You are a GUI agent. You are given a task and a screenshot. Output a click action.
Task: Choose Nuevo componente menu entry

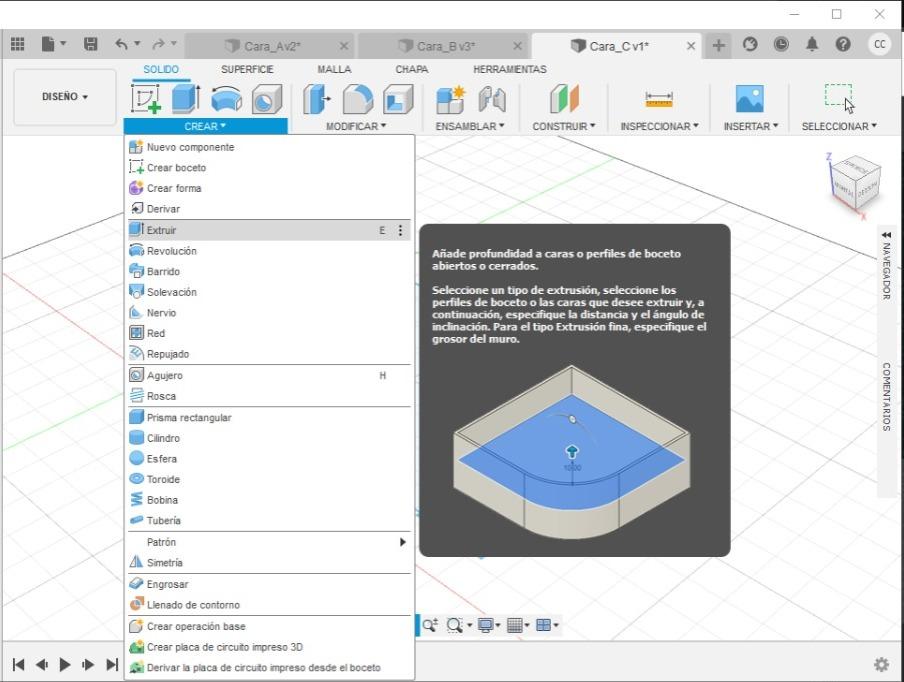click(269, 147)
